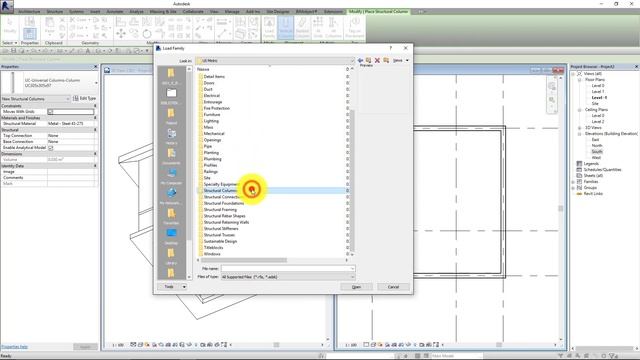The image size is (640, 360).
Task: Click the red X delete icon in dialog
Action: tap(377, 60)
